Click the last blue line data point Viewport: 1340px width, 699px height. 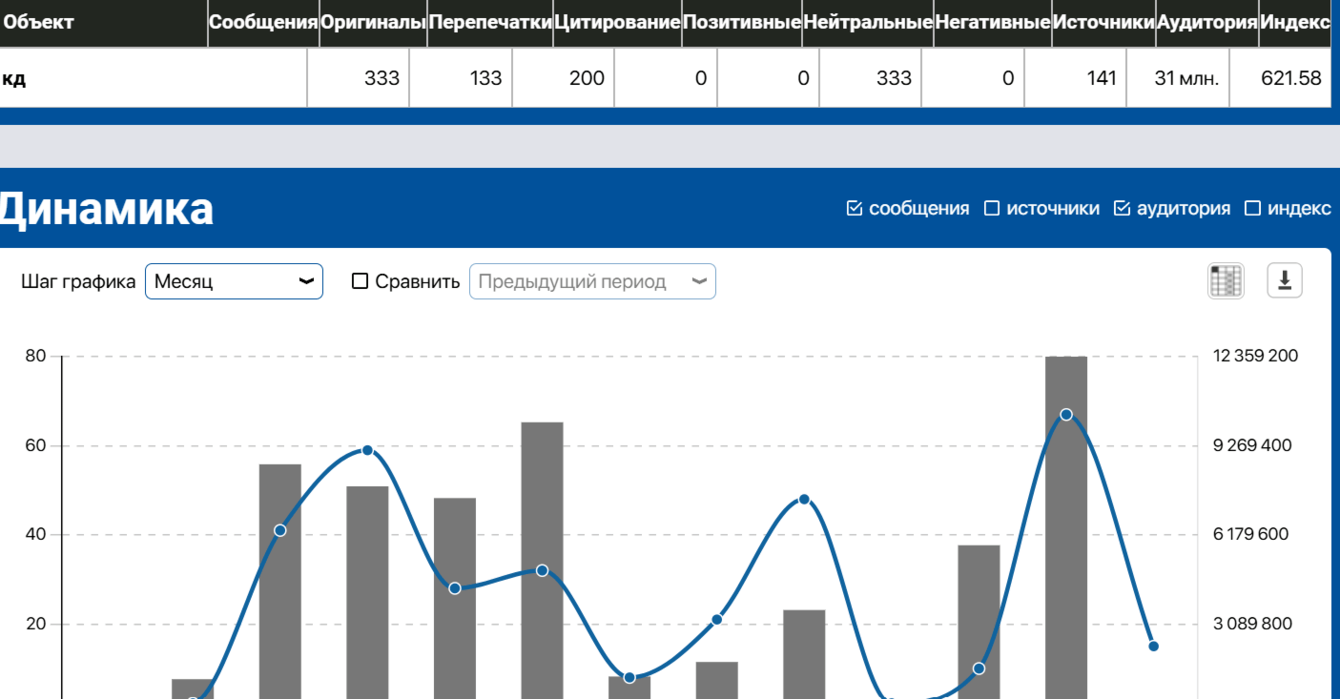[1153, 646]
